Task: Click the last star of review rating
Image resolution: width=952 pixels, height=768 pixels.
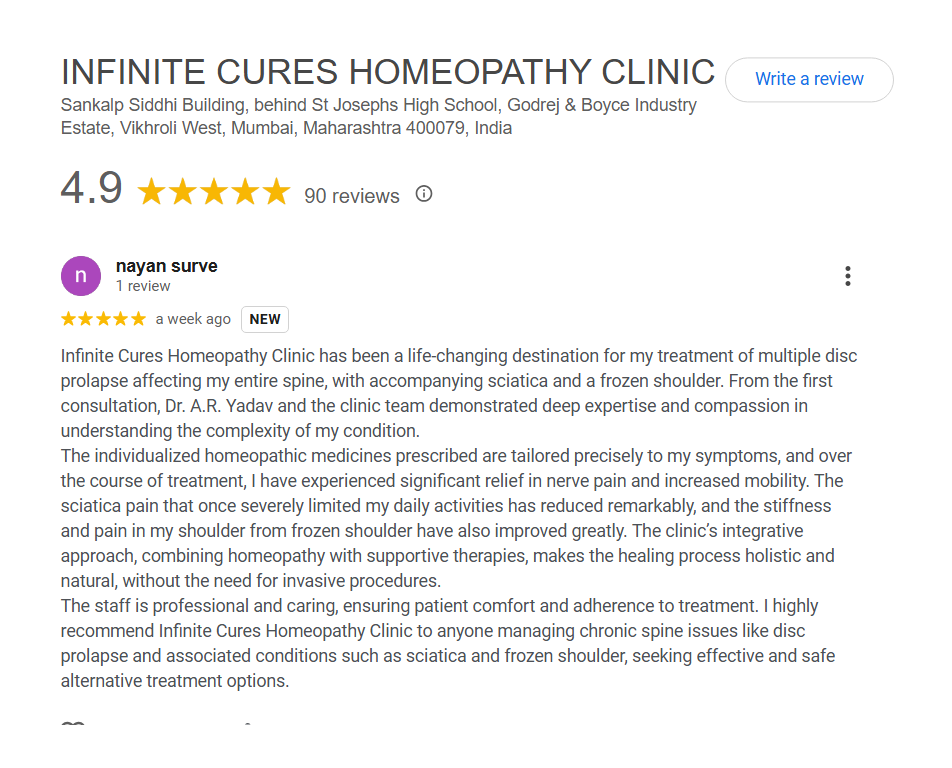Action: coord(138,319)
